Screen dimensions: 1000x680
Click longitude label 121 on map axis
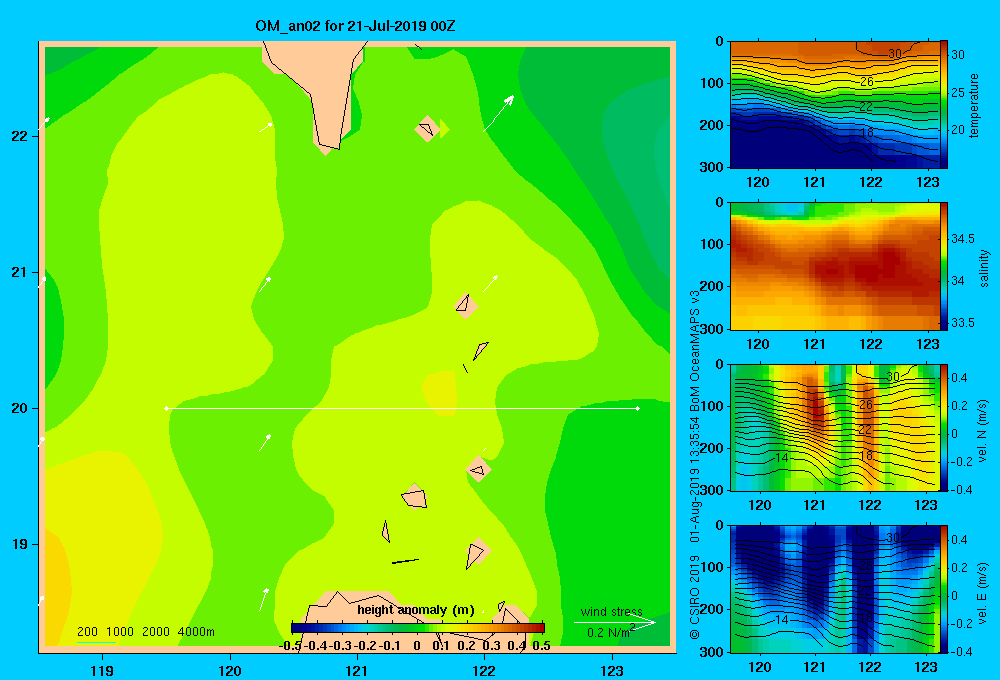(x=357, y=670)
